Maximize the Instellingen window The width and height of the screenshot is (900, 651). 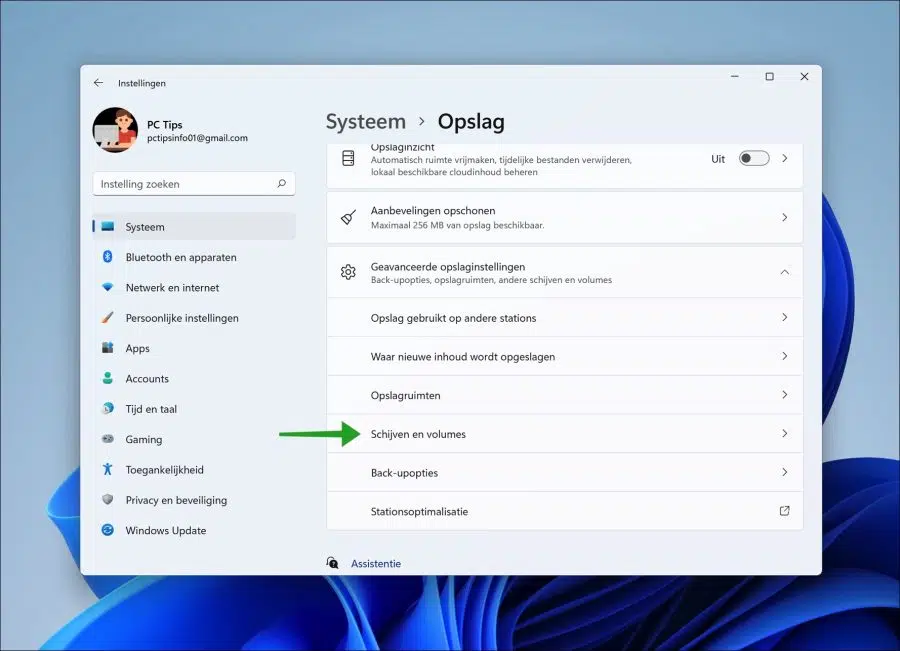point(770,76)
